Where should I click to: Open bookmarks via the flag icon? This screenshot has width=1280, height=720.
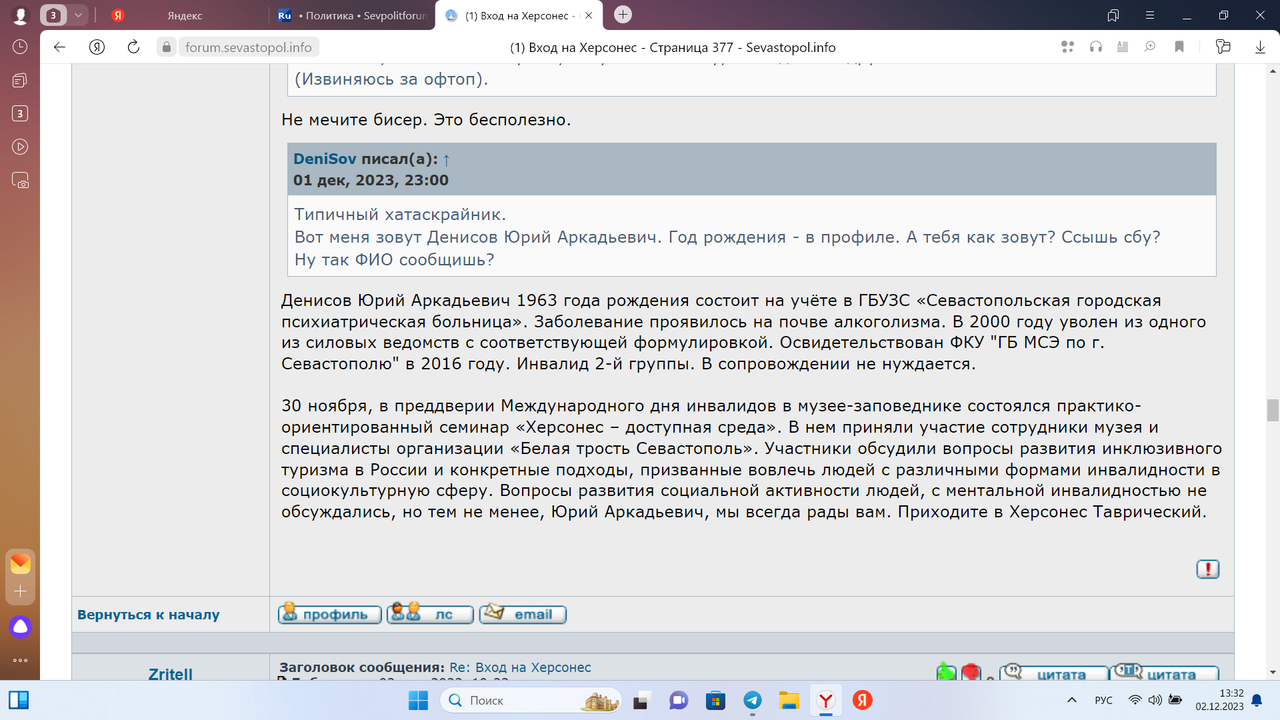tap(1179, 47)
